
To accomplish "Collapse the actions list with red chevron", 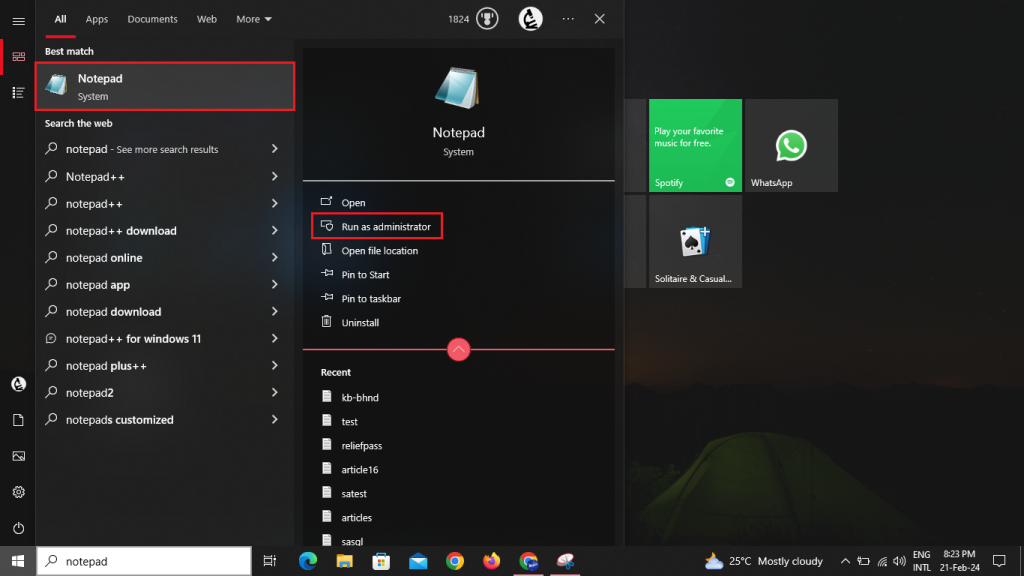I will [x=458, y=349].
